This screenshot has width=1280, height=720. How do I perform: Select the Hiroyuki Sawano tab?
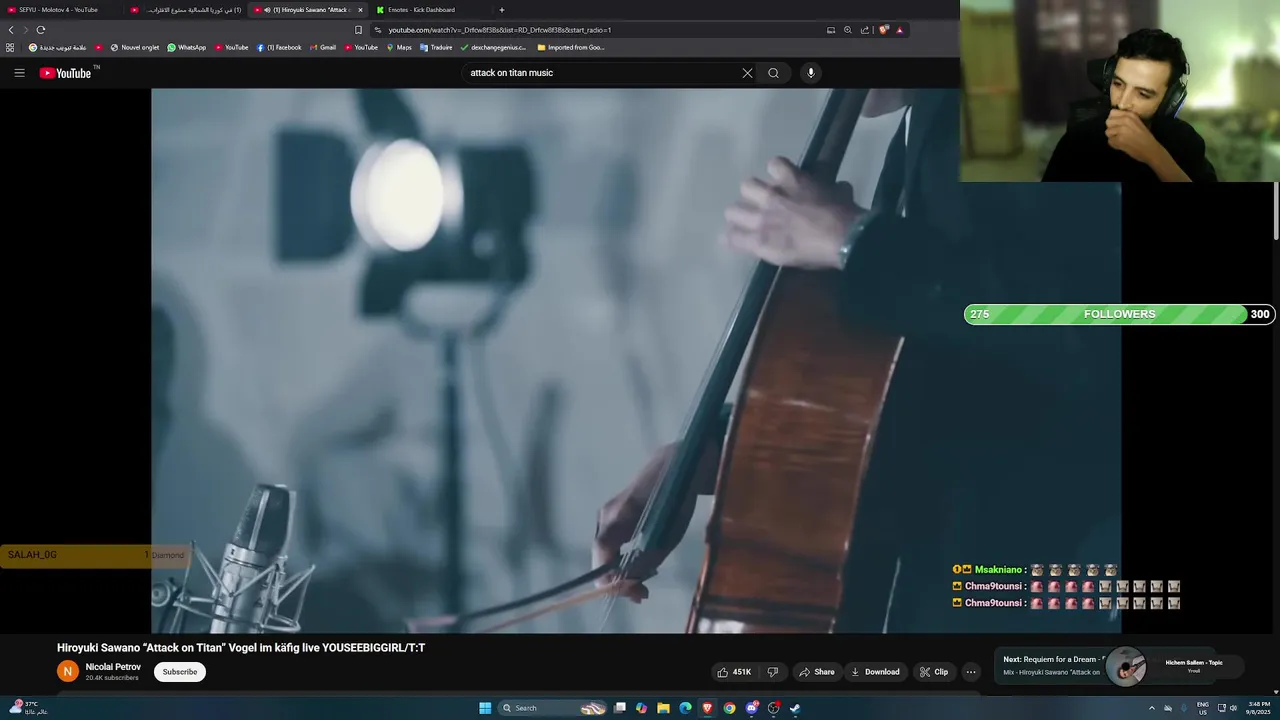[310, 10]
